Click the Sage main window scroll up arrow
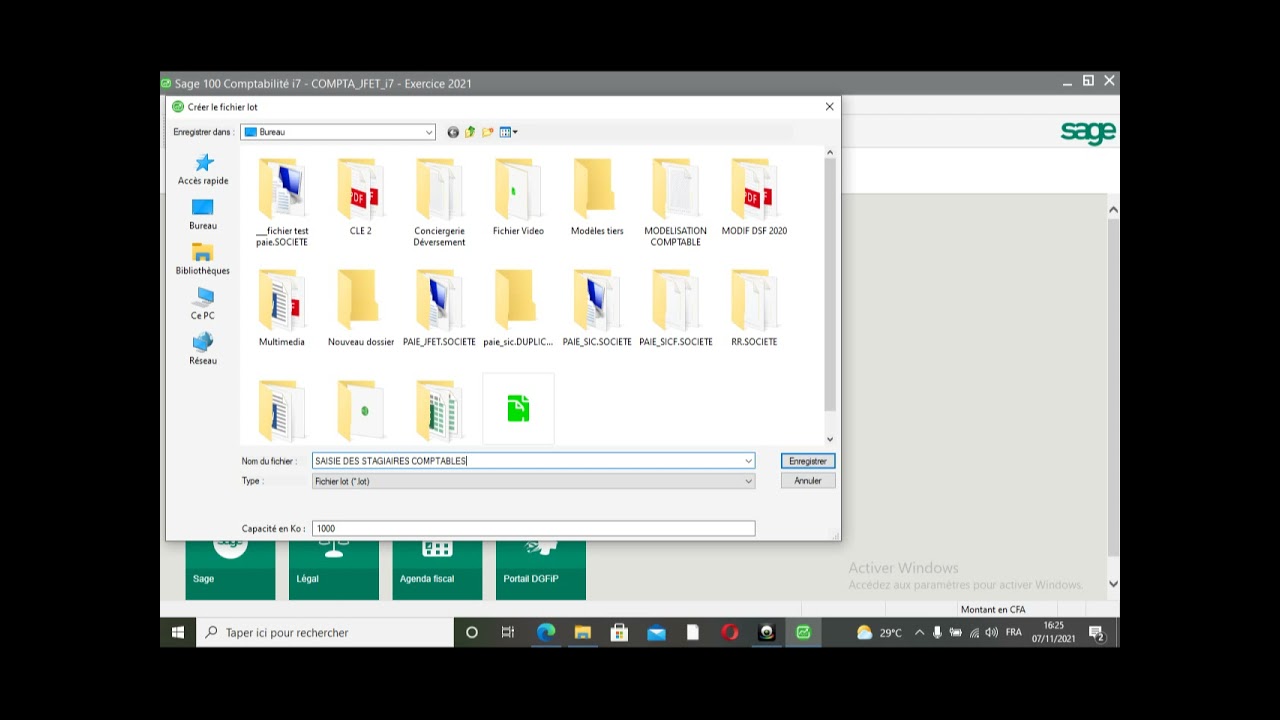 tap(1113, 210)
